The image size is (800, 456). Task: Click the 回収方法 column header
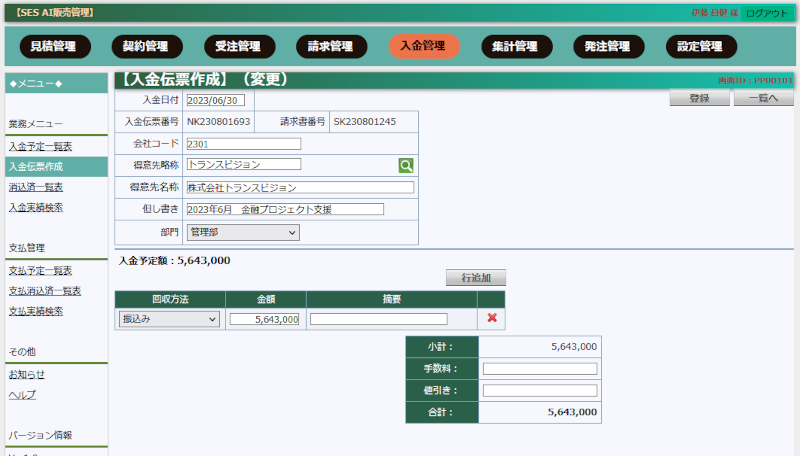[x=170, y=299]
